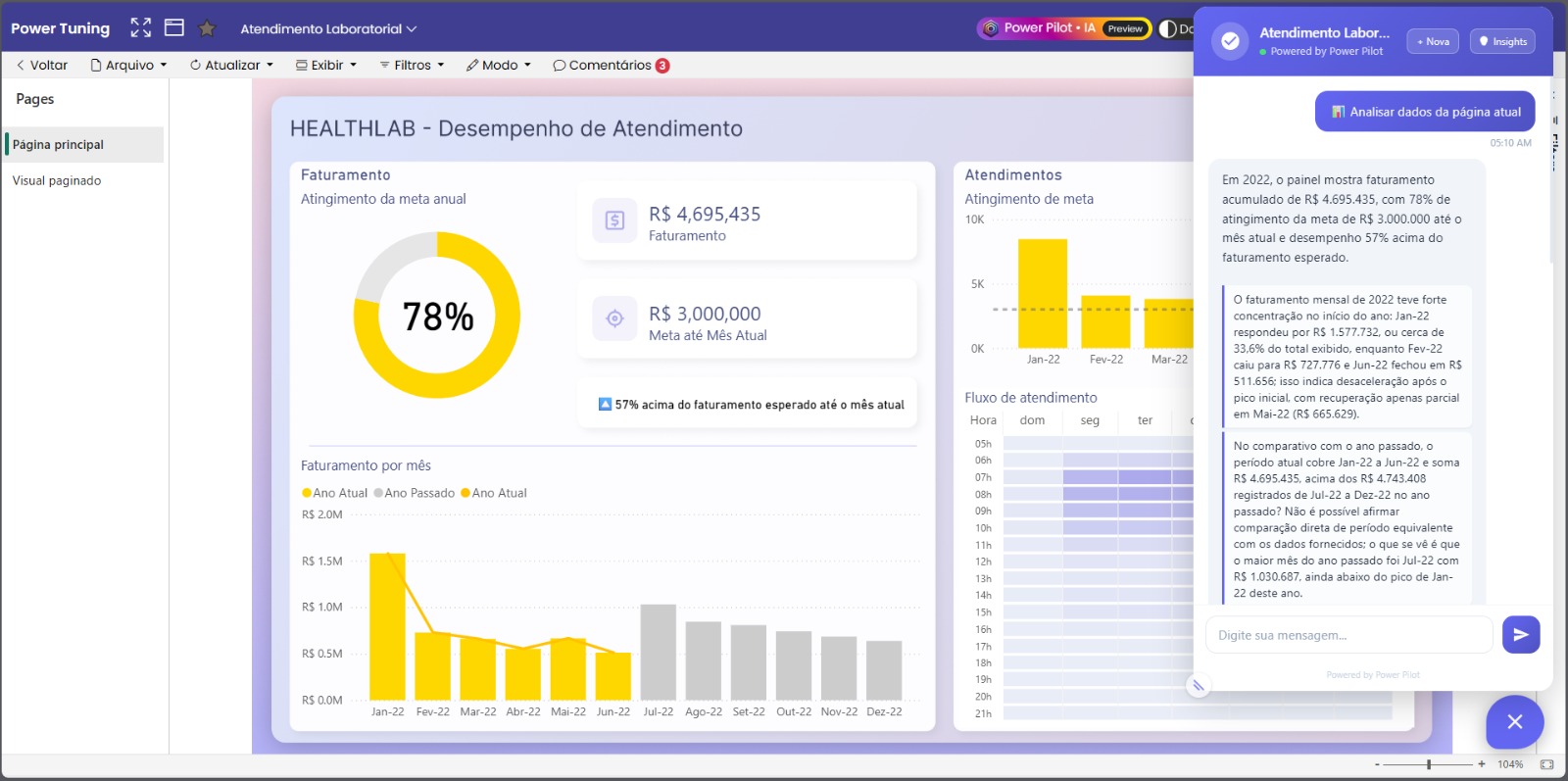Open the Modo menu

coord(499,65)
